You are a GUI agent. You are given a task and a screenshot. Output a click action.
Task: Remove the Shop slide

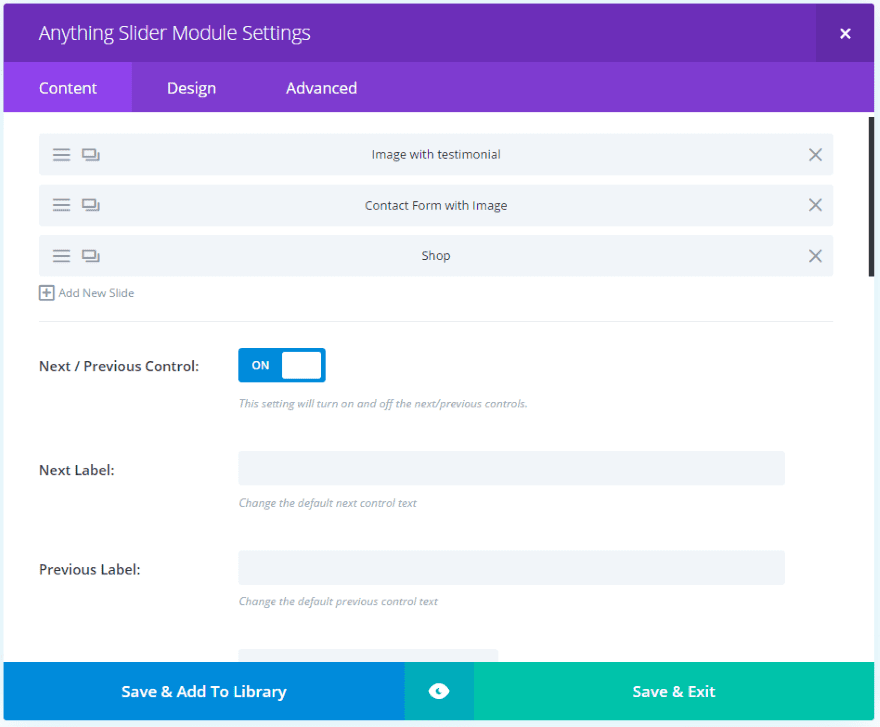[815, 256]
